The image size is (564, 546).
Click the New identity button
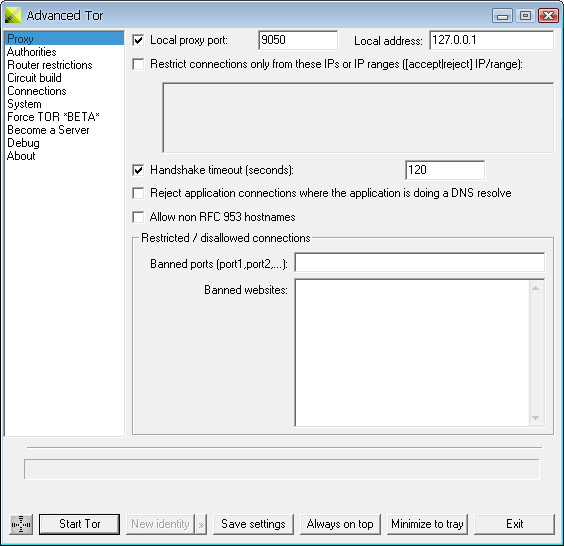tap(160, 524)
